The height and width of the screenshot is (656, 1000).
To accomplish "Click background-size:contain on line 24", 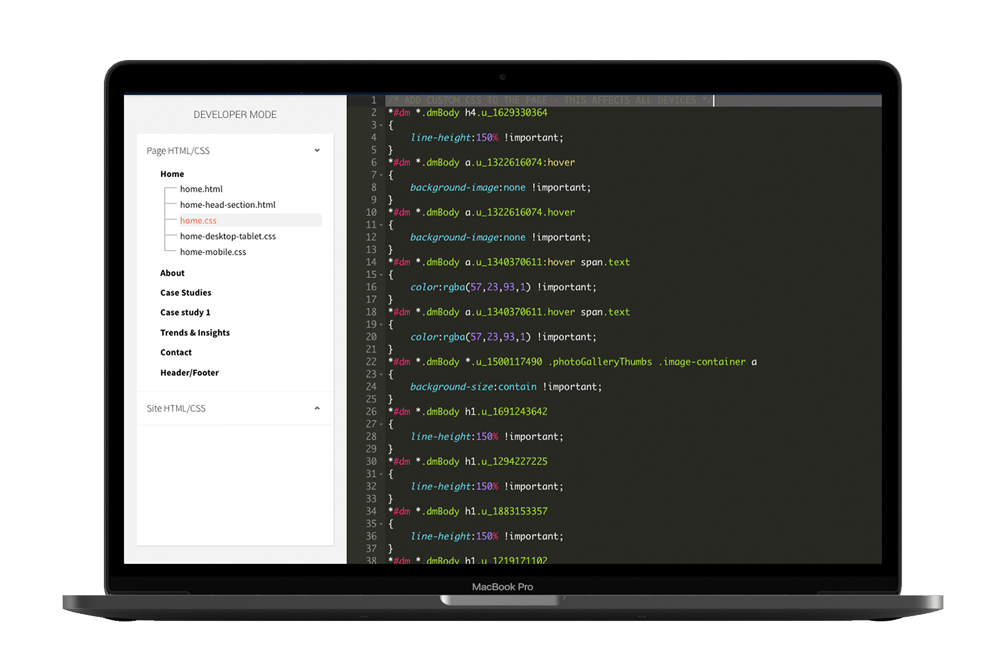I will [x=473, y=386].
